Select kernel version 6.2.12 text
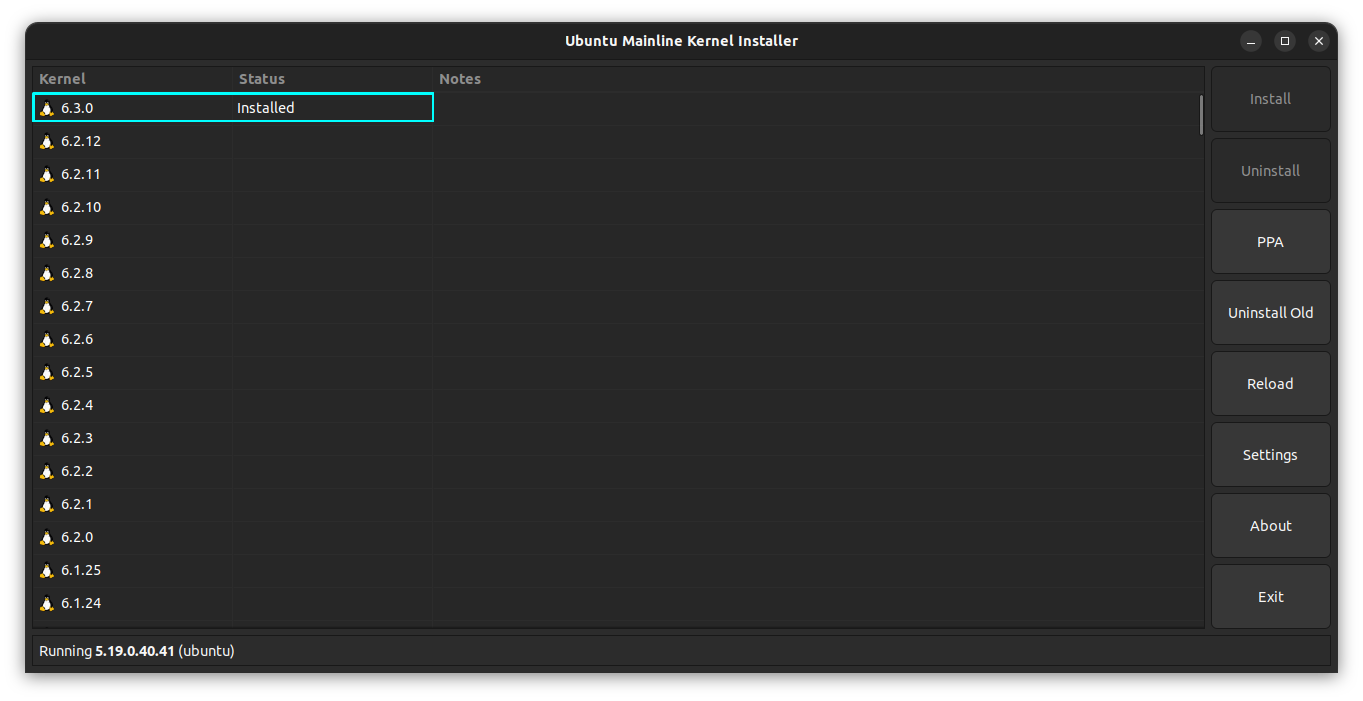Screen dimensions: 1363x701 click(x=81, y=141)
